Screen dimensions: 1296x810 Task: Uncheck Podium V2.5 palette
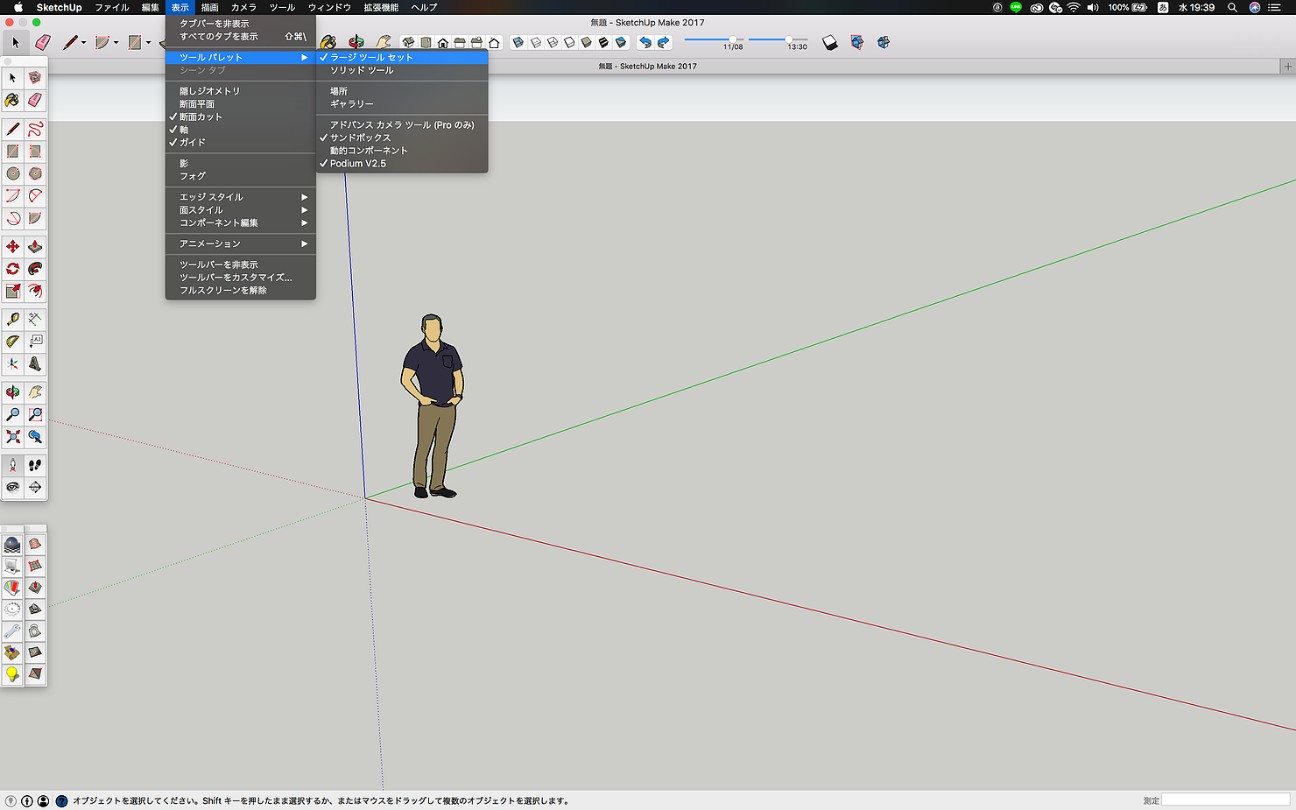point(402,163)
